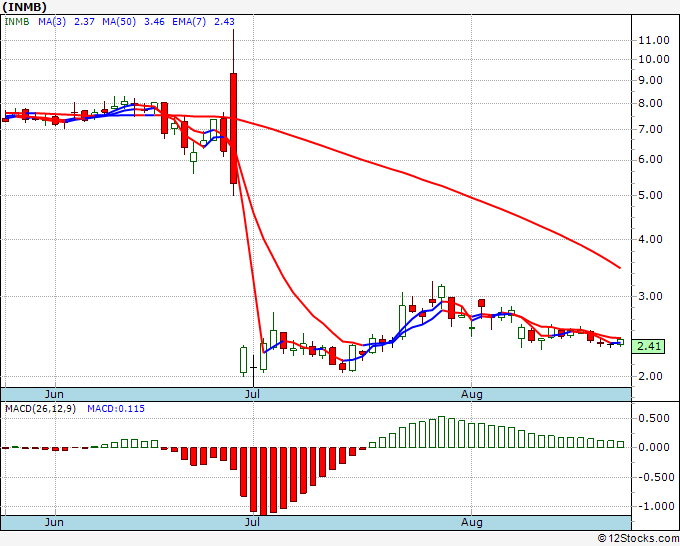Click the Jul label under MACD panel
The image size is (680, 546).
click(252, 522)
